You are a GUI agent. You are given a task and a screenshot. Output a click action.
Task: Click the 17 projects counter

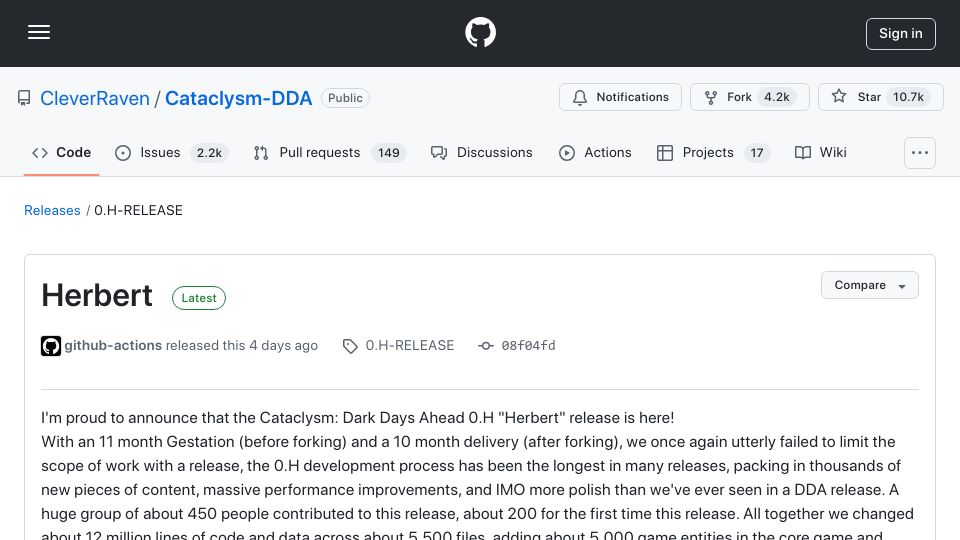757,153
